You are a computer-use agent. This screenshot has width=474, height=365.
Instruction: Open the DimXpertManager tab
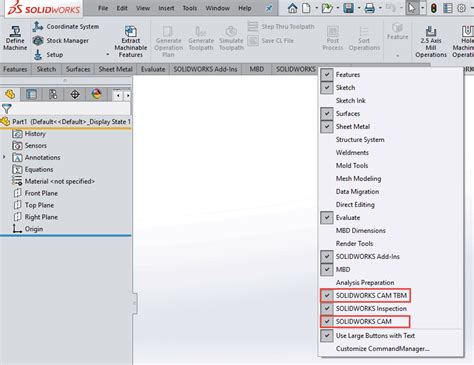[x=75, y=95]
